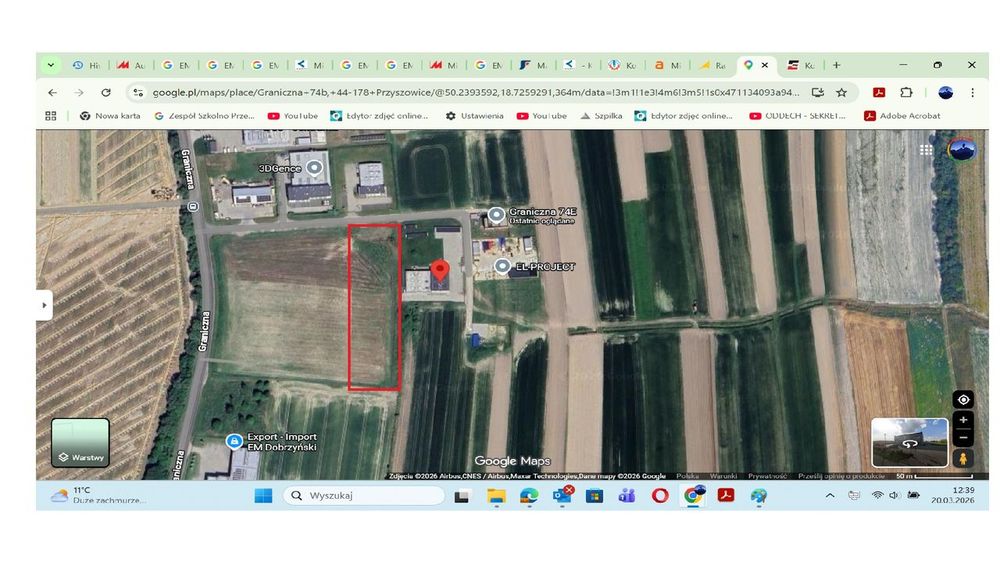Open the bookmarks apps grid icon

(x=51, y=116)
